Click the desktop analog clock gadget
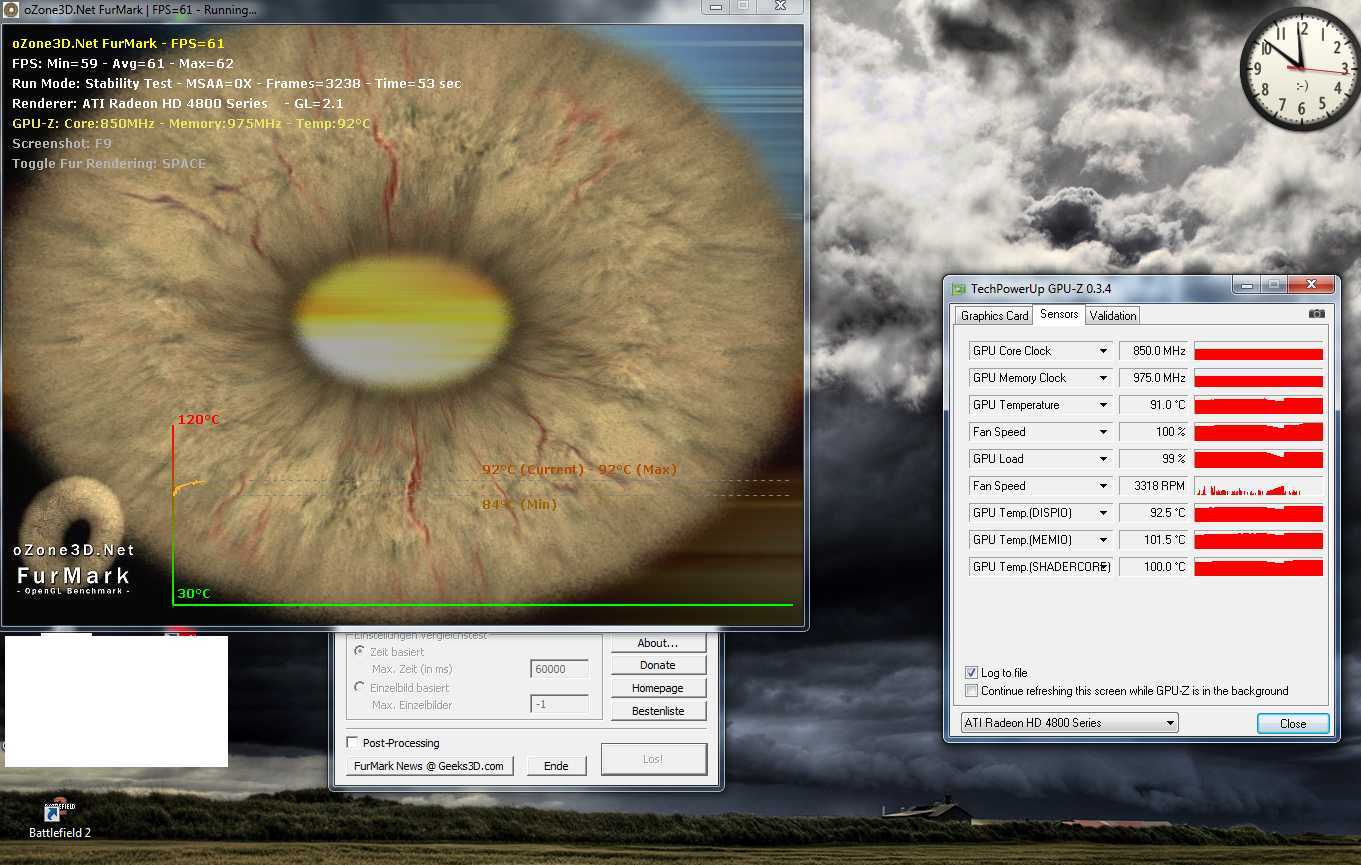The width and height of the screenshot is (1361, 865). [1301, 69]
